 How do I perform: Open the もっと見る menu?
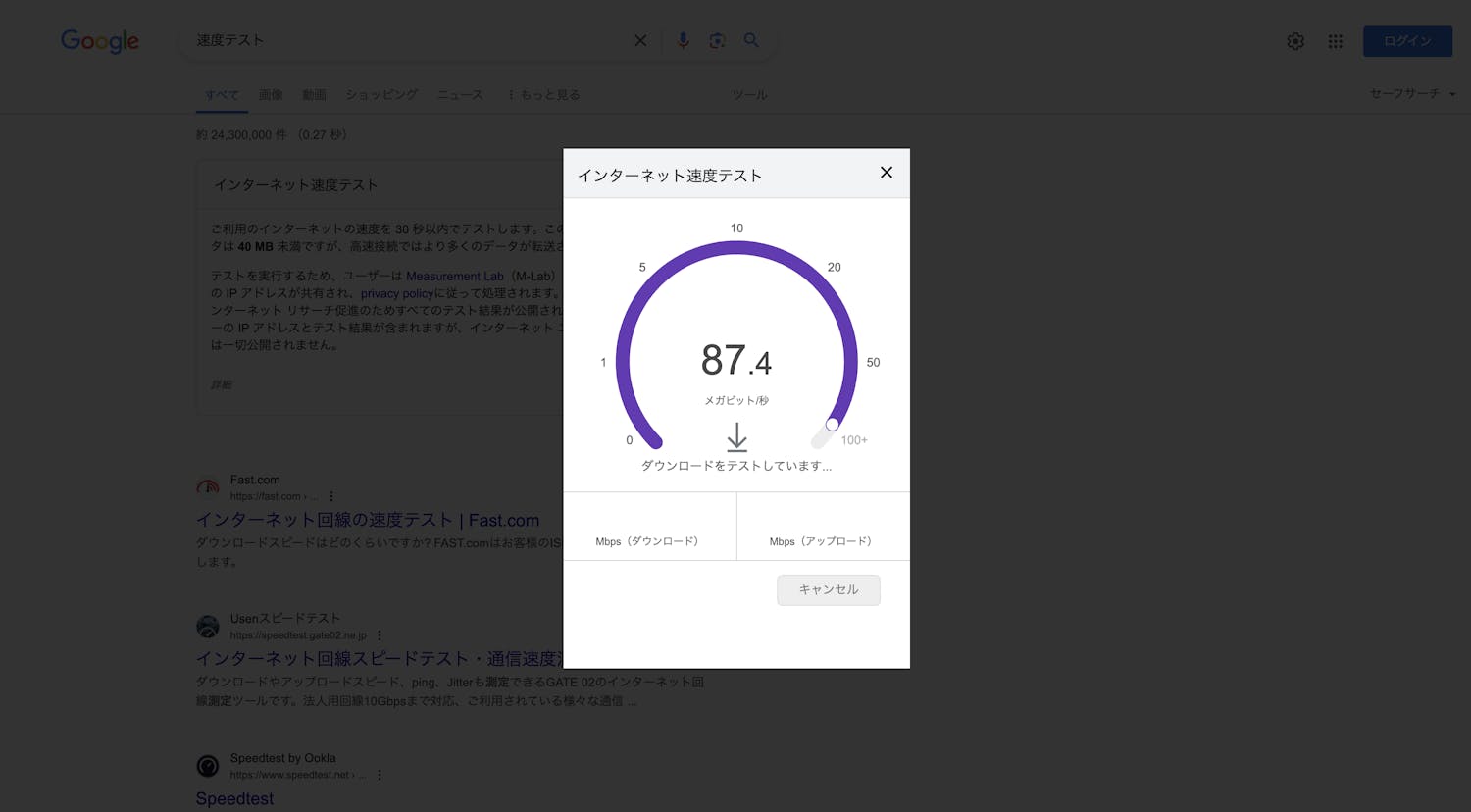pos(543,95)
